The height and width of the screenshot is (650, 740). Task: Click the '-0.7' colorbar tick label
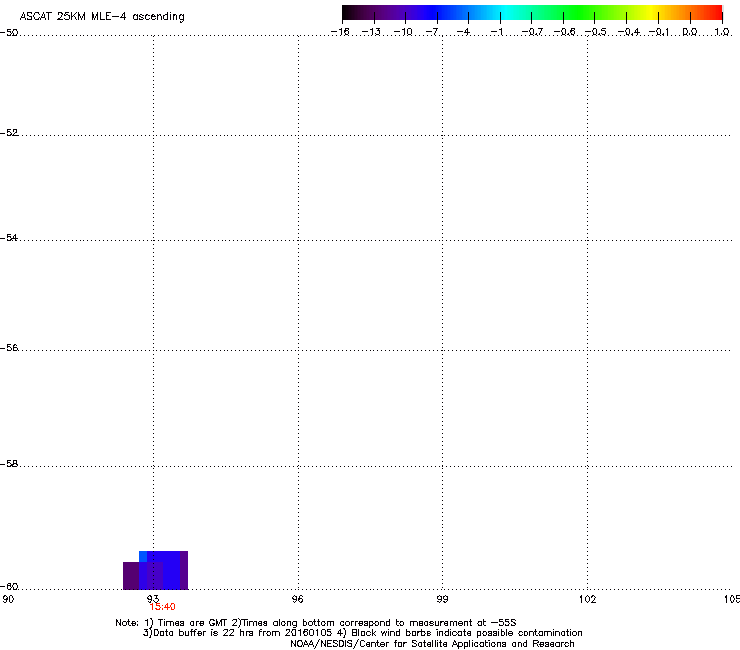tap(532, 32)
